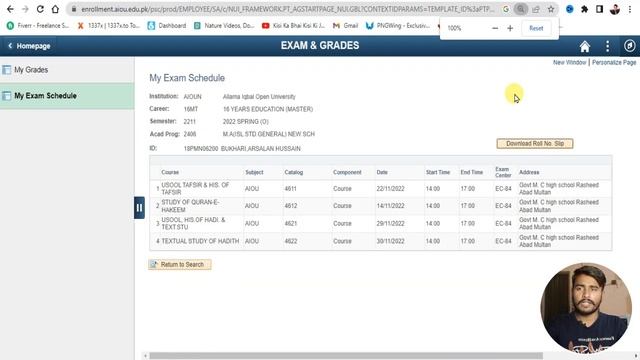Open page in New Window
The height and width of the screenshot is (360, 640).
[x=569, y=62]
